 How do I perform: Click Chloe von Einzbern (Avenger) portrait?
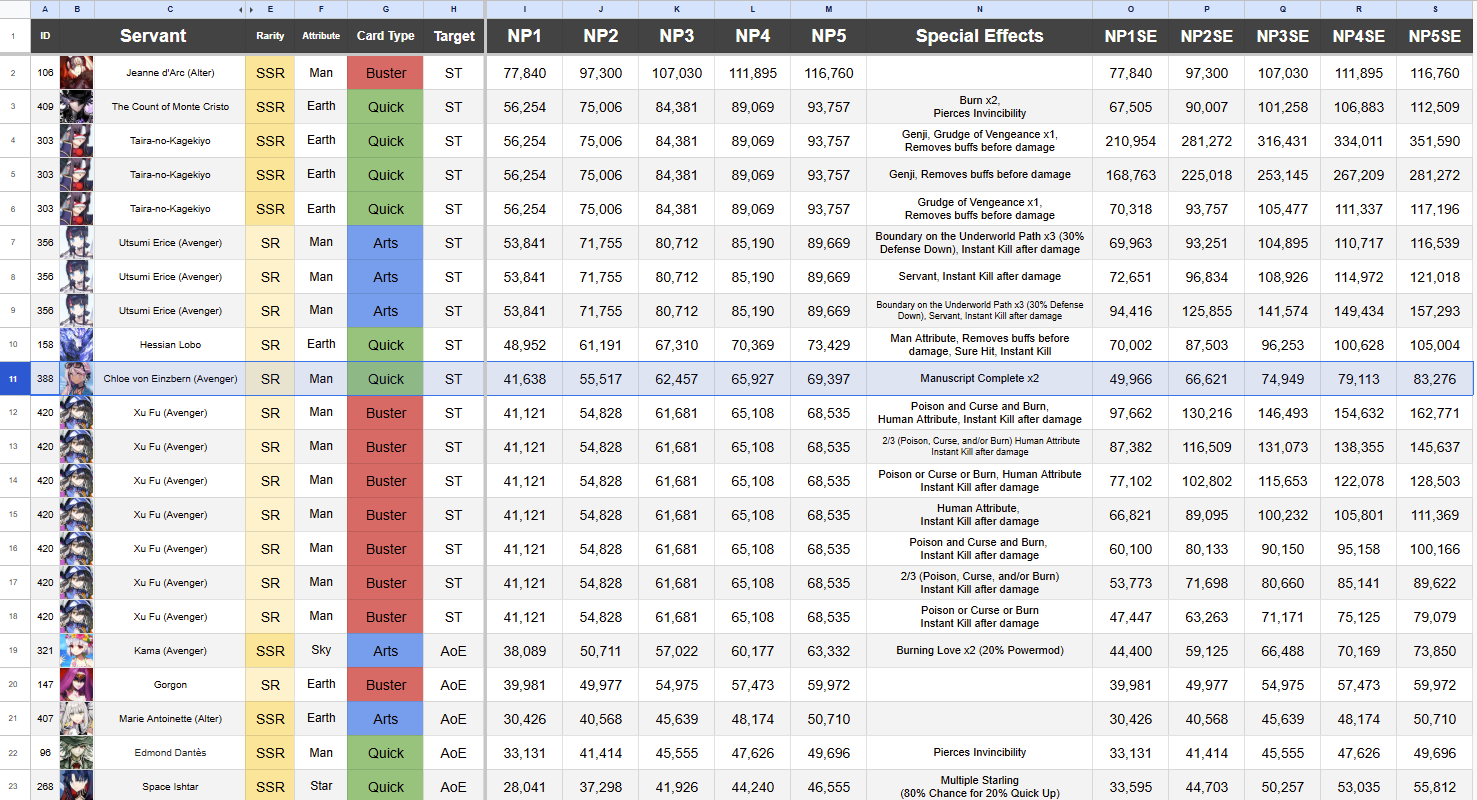[76, 379]
